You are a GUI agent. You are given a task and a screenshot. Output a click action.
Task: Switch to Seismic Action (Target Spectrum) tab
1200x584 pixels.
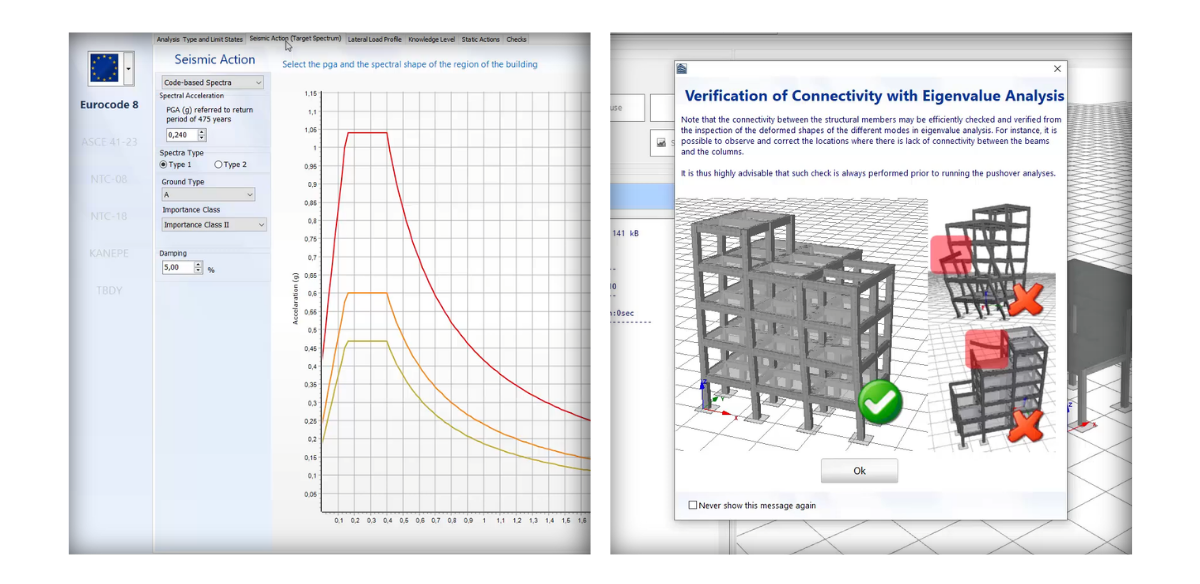point(295,39)
